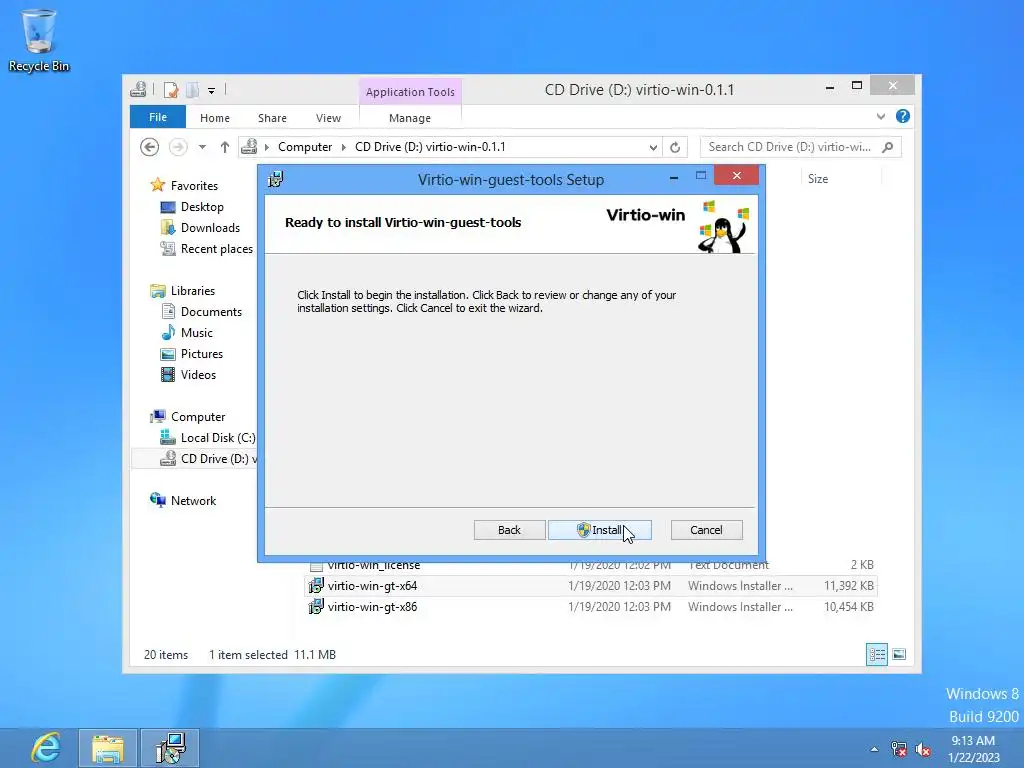This screenshot has height=768, width=1024.
Task: Switch to large icons view in status bar
Action: [x=899, y=654]
